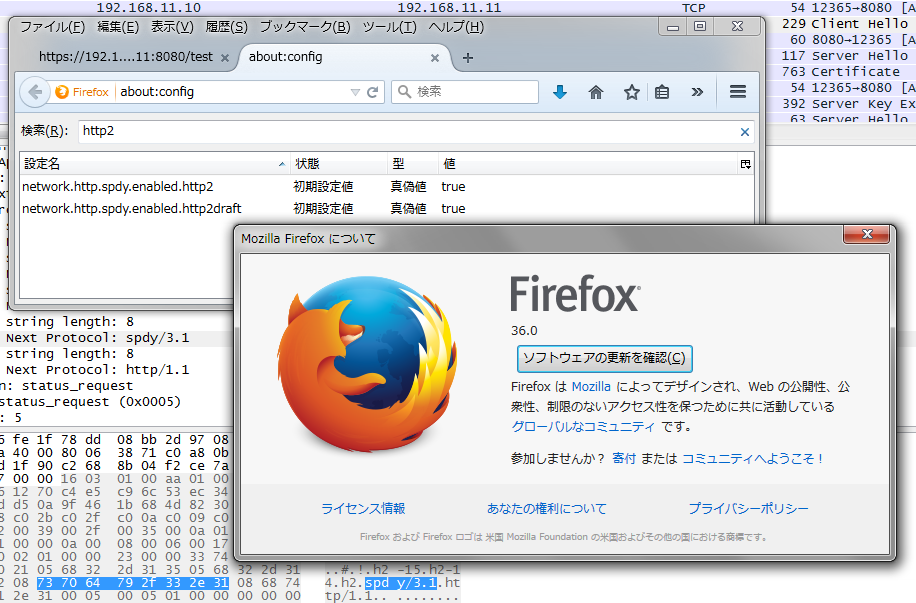
Task: Open the ブックマーク(B) menu
Action: coord(305,27)
